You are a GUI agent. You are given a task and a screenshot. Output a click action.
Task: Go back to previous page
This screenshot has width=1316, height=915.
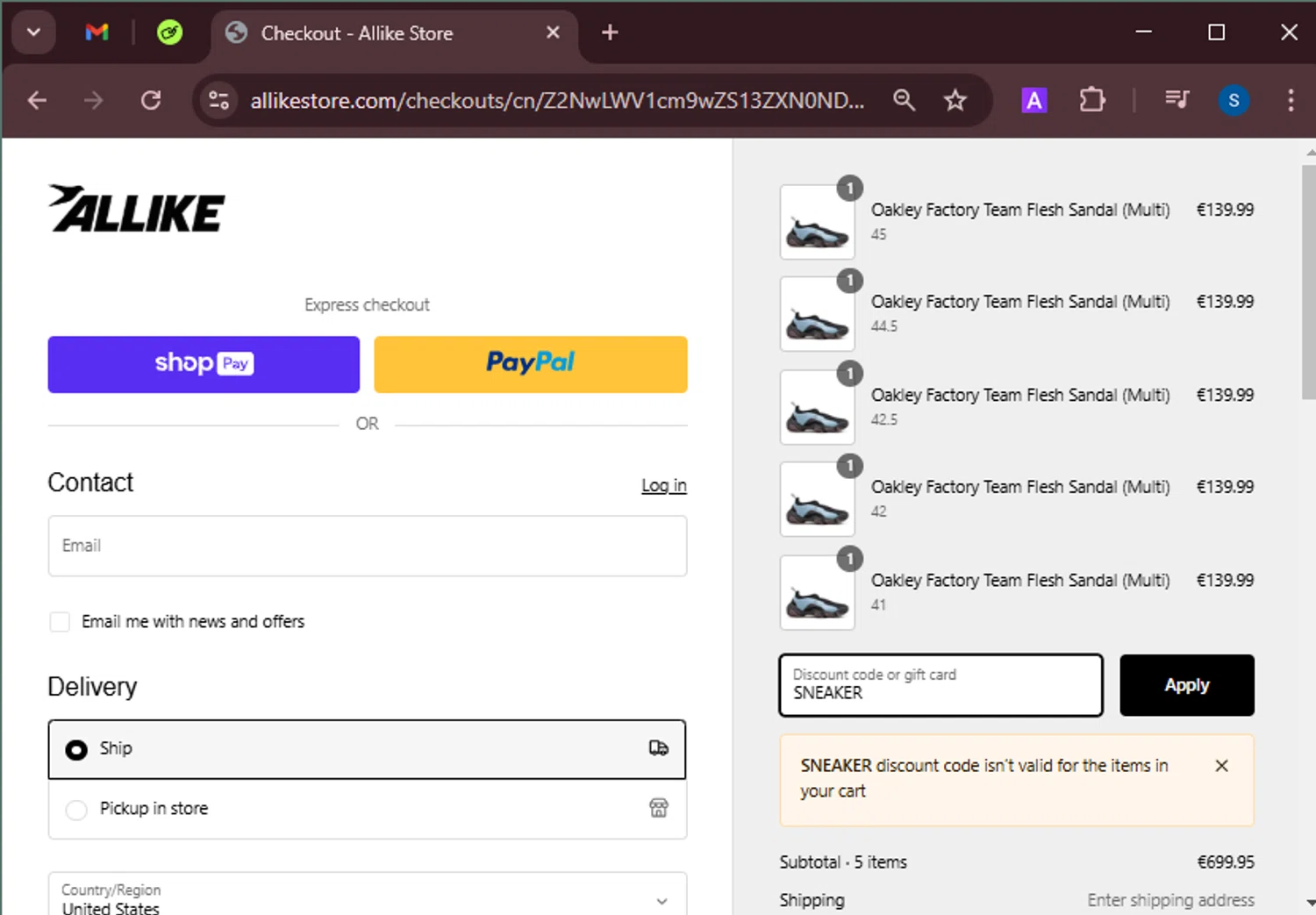(37, 100)
